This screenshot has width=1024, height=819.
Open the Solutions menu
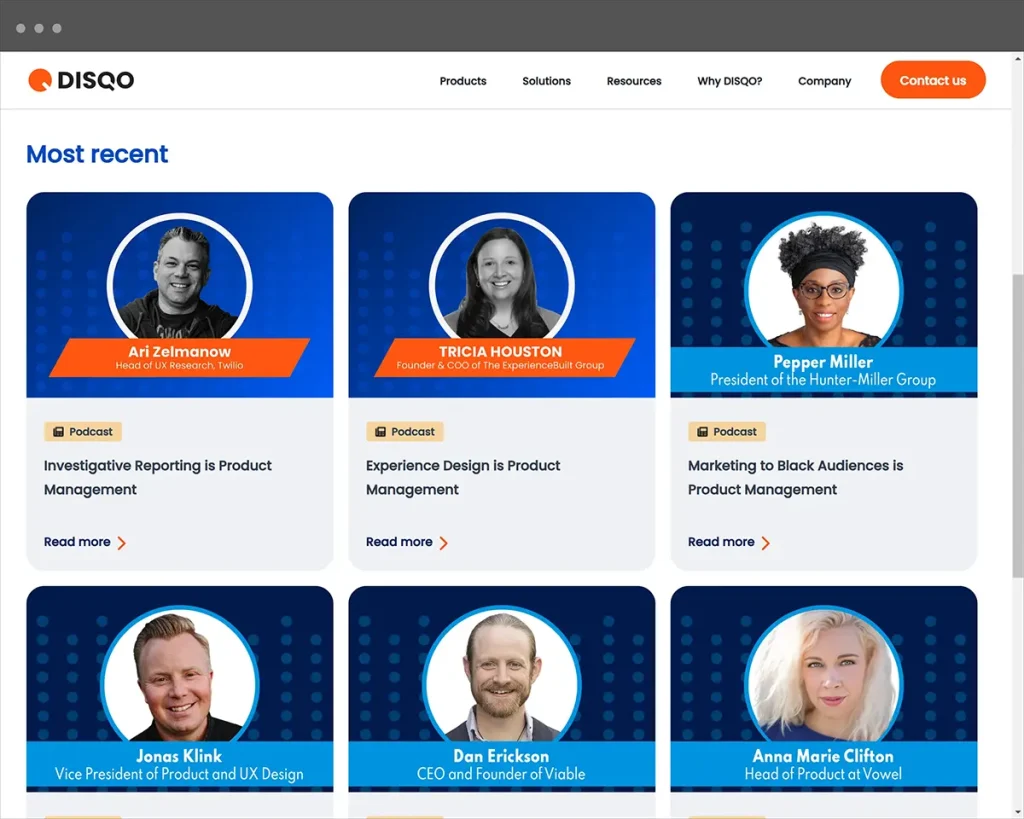point(547,81)
